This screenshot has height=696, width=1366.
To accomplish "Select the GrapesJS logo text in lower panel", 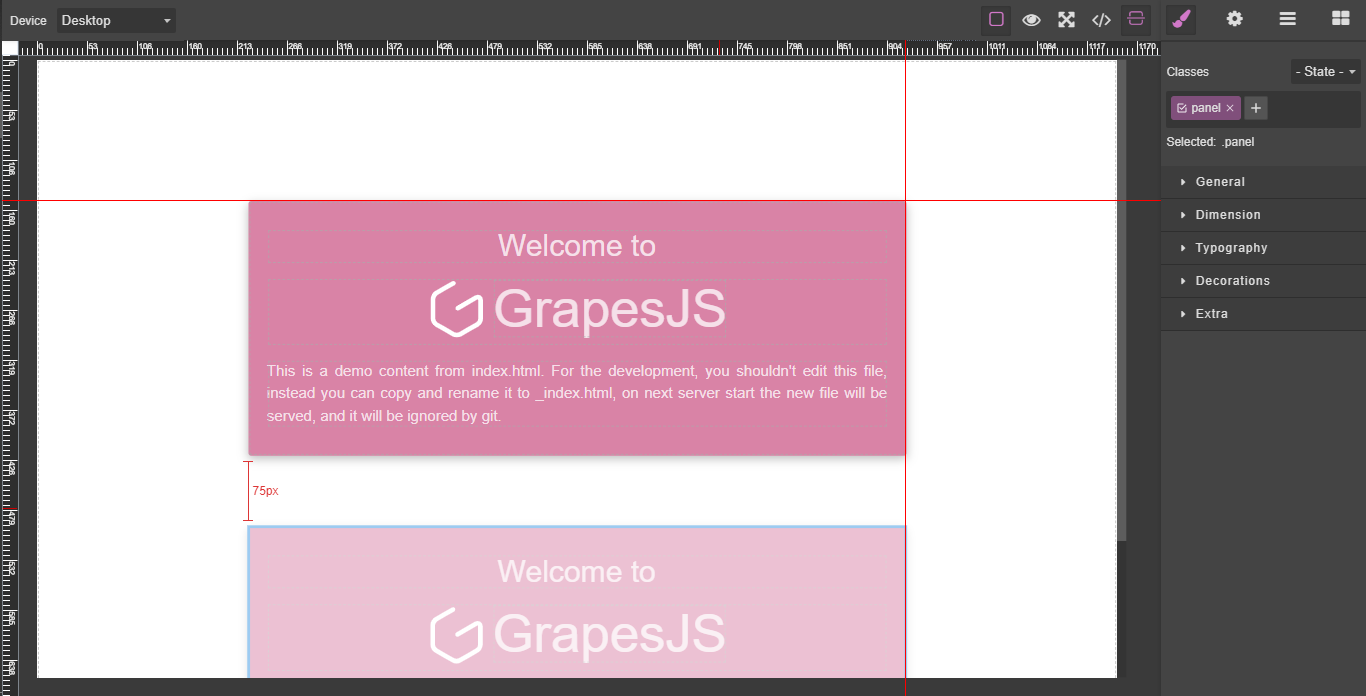I will click(609, 634).
